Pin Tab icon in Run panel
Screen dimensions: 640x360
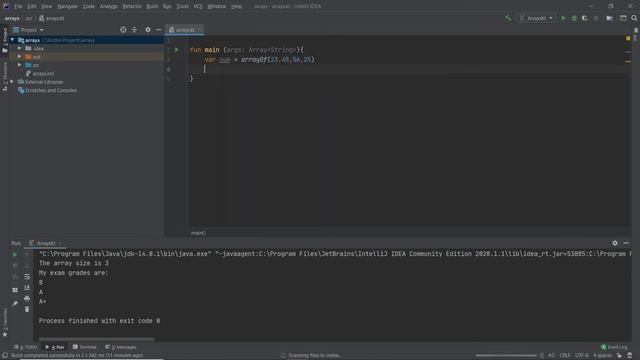click(15, 304)
